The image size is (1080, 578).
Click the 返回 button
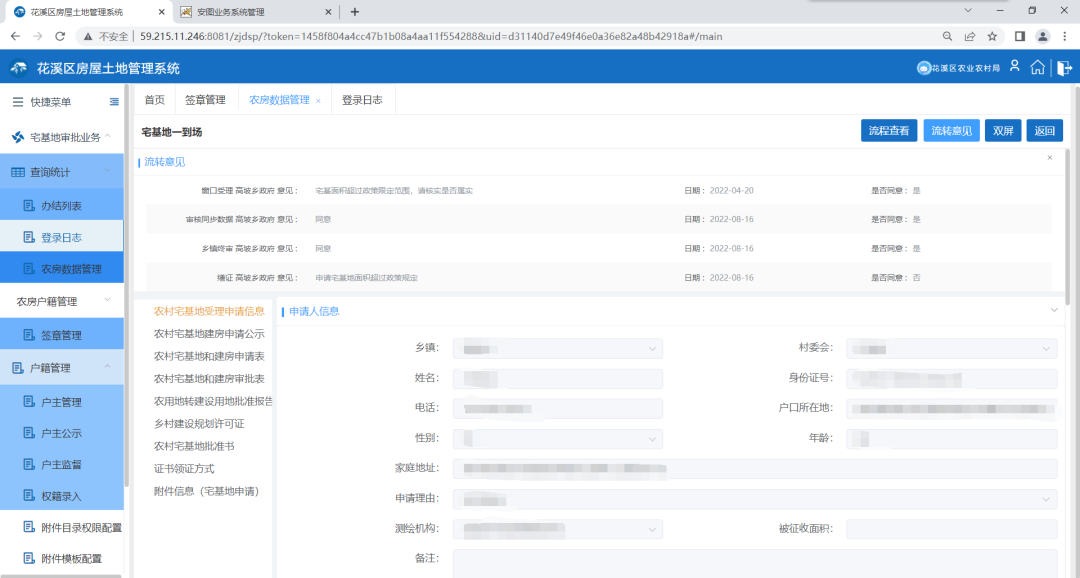[x=1044, y=131]
